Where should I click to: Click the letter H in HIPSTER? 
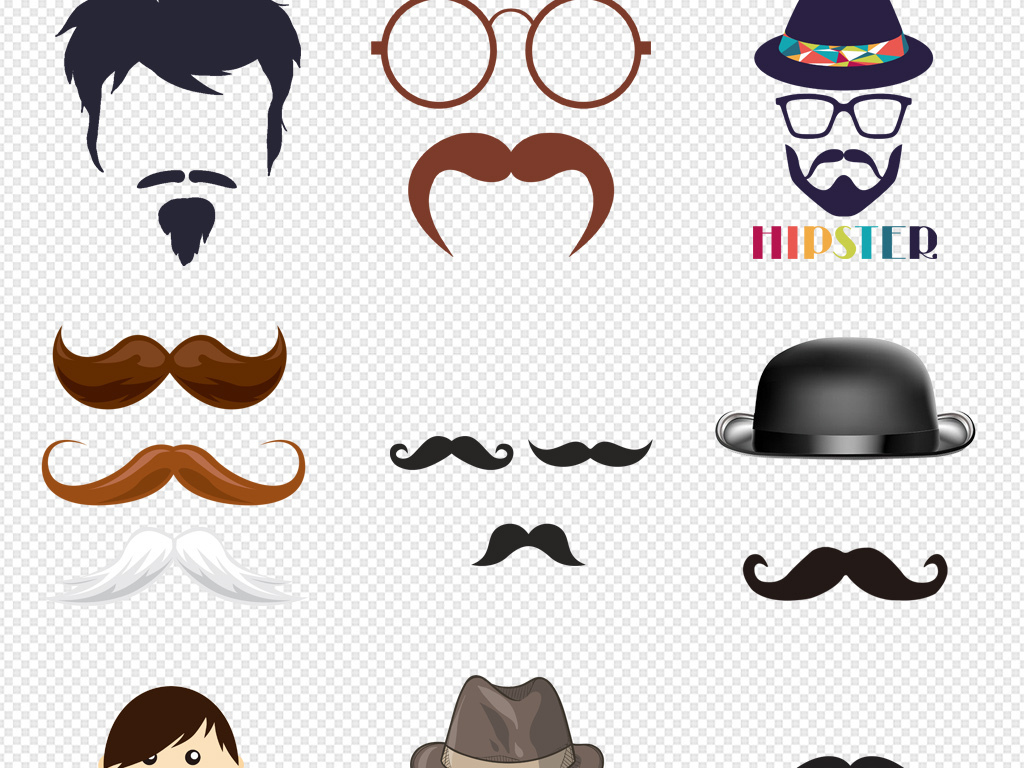[x=765, y=242]
